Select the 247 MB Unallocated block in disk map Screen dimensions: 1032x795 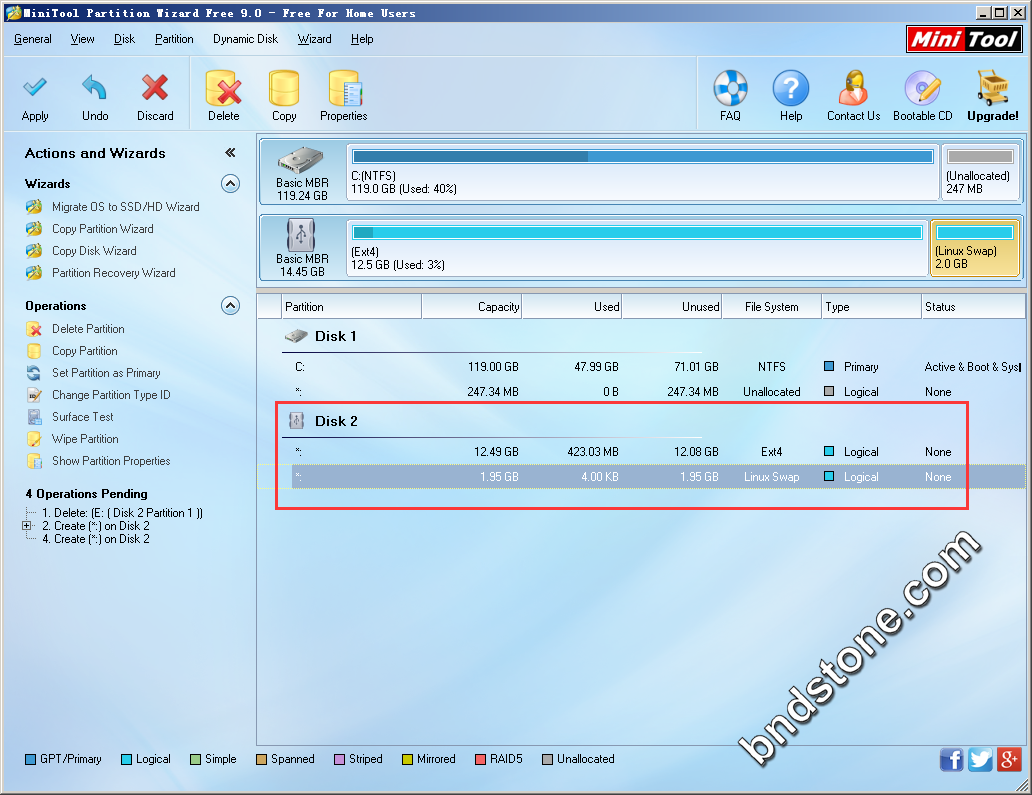pos(980,172)
